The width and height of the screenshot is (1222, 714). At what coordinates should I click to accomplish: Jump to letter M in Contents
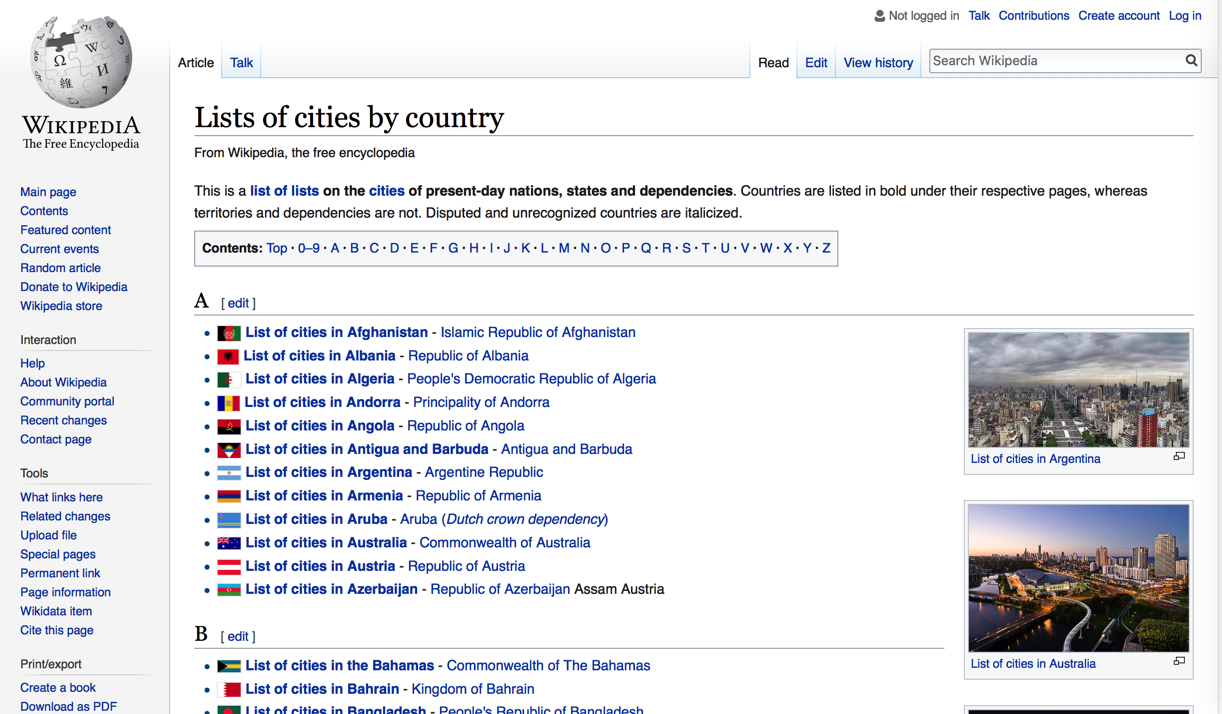564,248
